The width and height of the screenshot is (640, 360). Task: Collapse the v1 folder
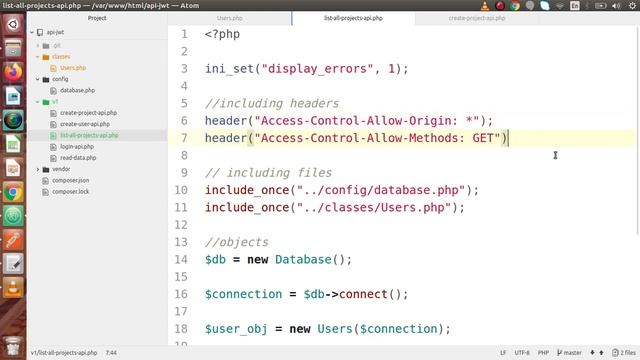point(38,102)
